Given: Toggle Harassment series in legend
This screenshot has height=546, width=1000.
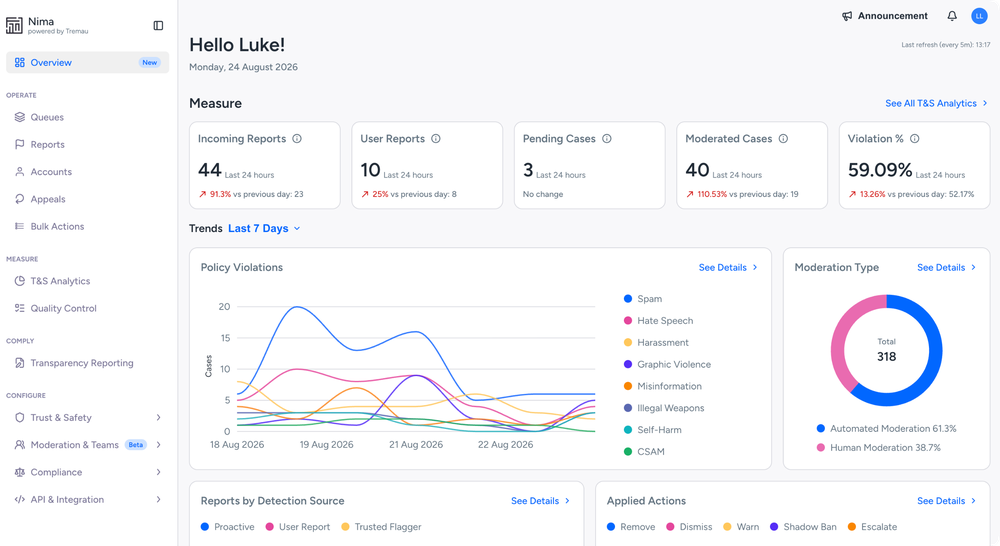Looking at the screenshot, I should point(656,343).
